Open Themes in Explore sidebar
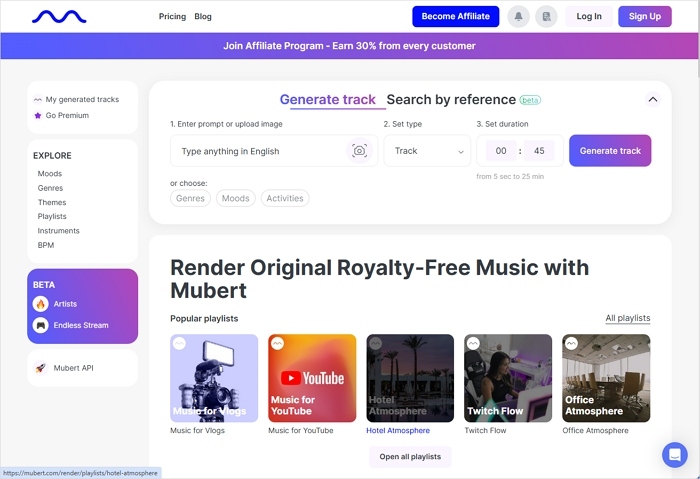The height and width of the screenshot is (479, 700). coord(52,202)
